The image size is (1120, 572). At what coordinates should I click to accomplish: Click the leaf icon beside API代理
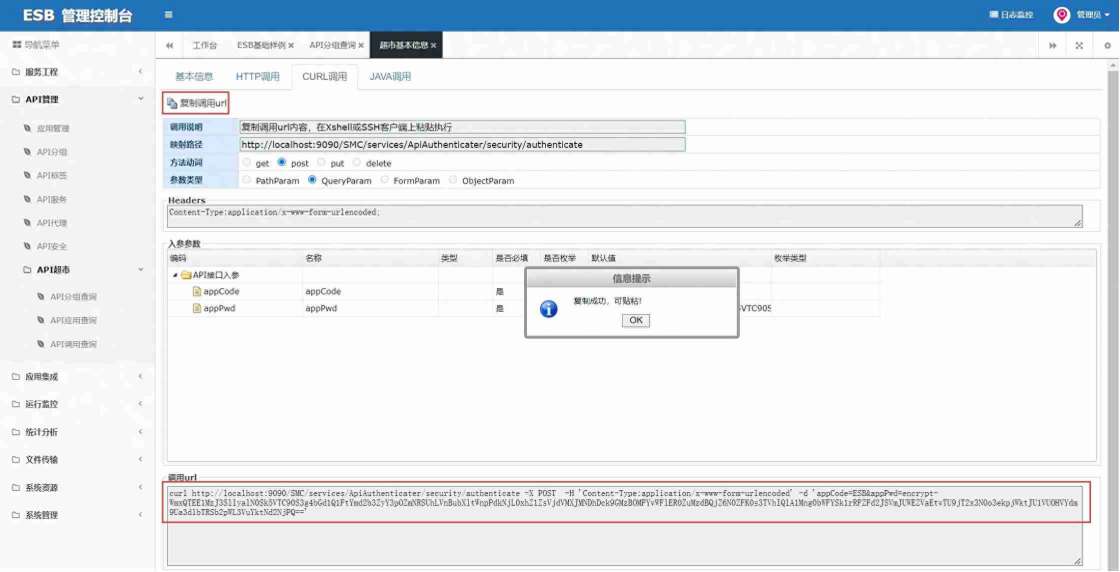28,223
